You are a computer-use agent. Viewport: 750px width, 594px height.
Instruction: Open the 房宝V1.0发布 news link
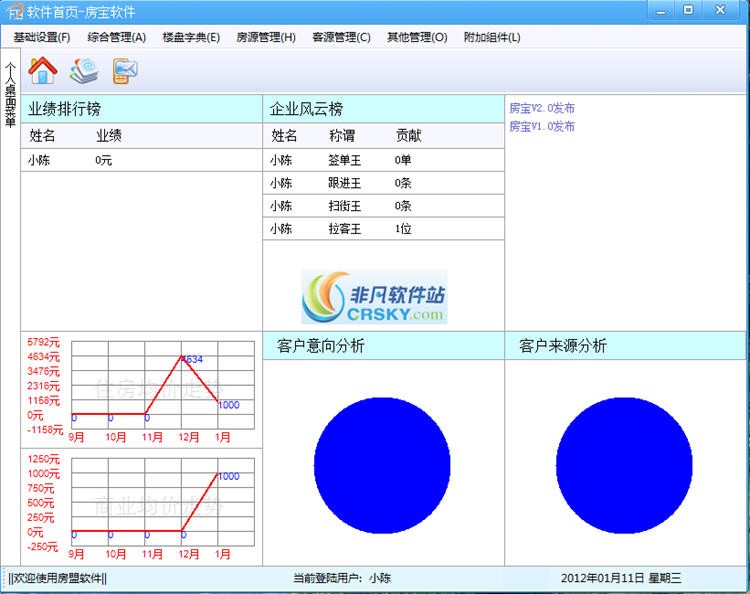click(x=542, y=126)
